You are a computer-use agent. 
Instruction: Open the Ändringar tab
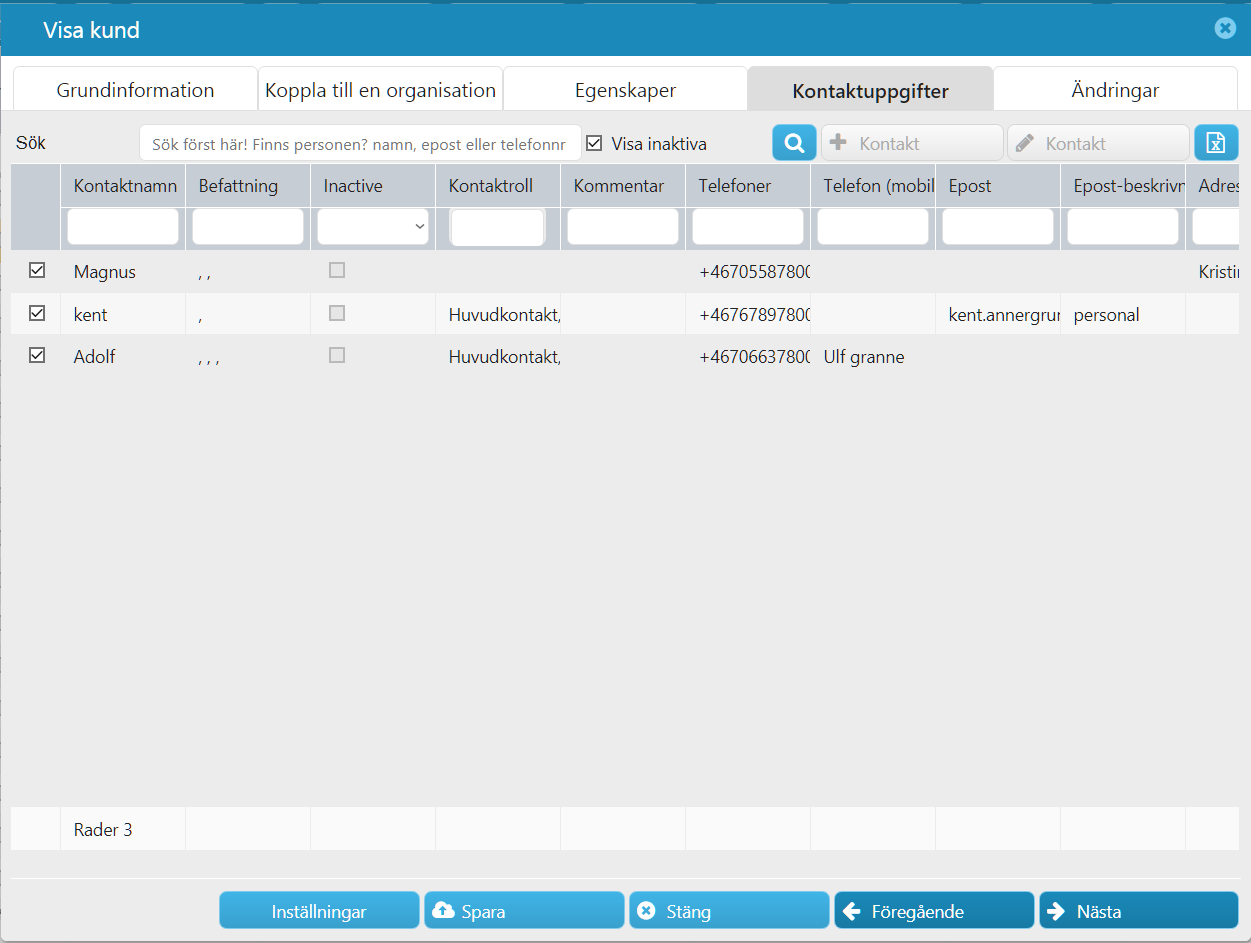pos(1115,90)
